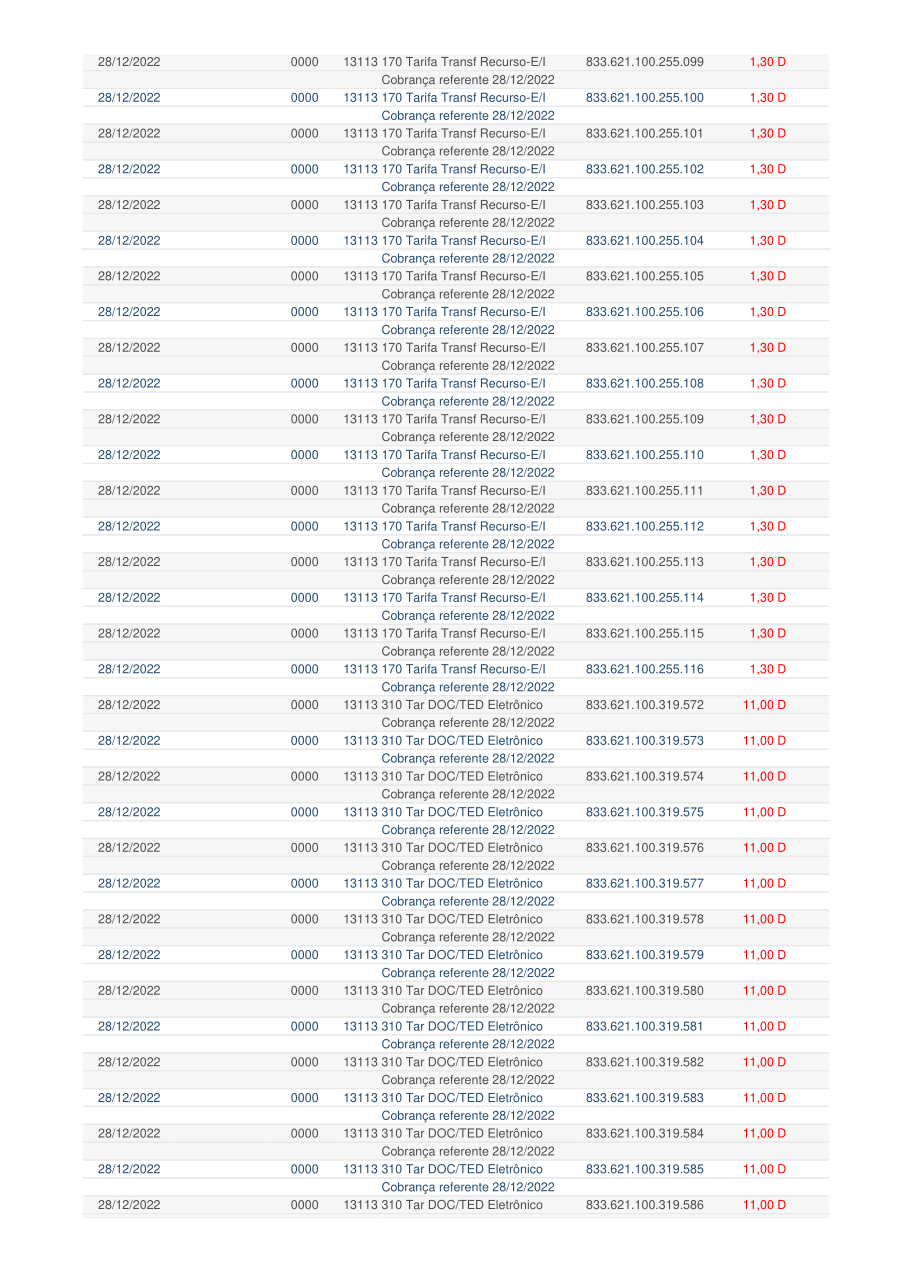This screenshot has width=900, height=1273.
Task: Click the 1,30 D amount for document ending 255.107
Action: [767, 348]
